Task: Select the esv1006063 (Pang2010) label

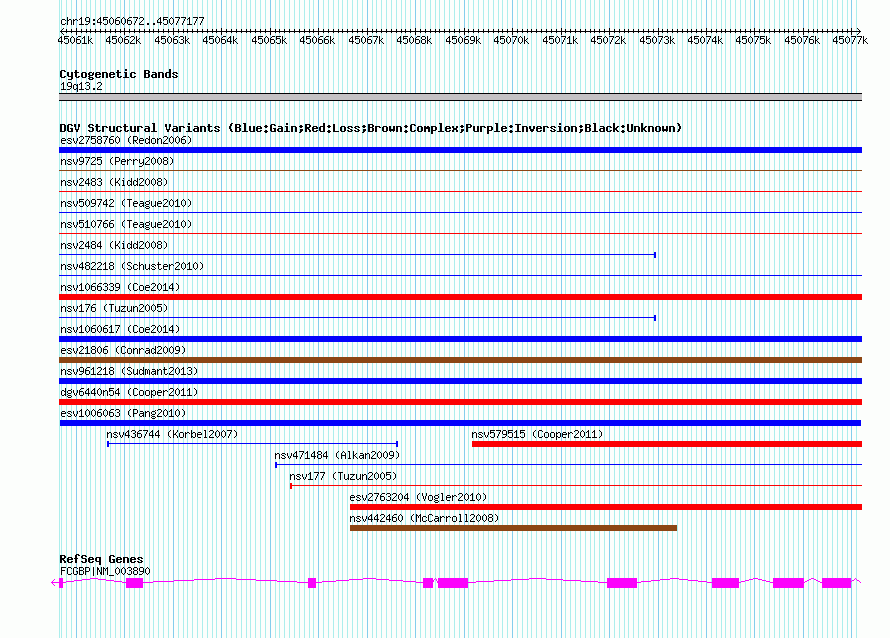Action: 123,413
